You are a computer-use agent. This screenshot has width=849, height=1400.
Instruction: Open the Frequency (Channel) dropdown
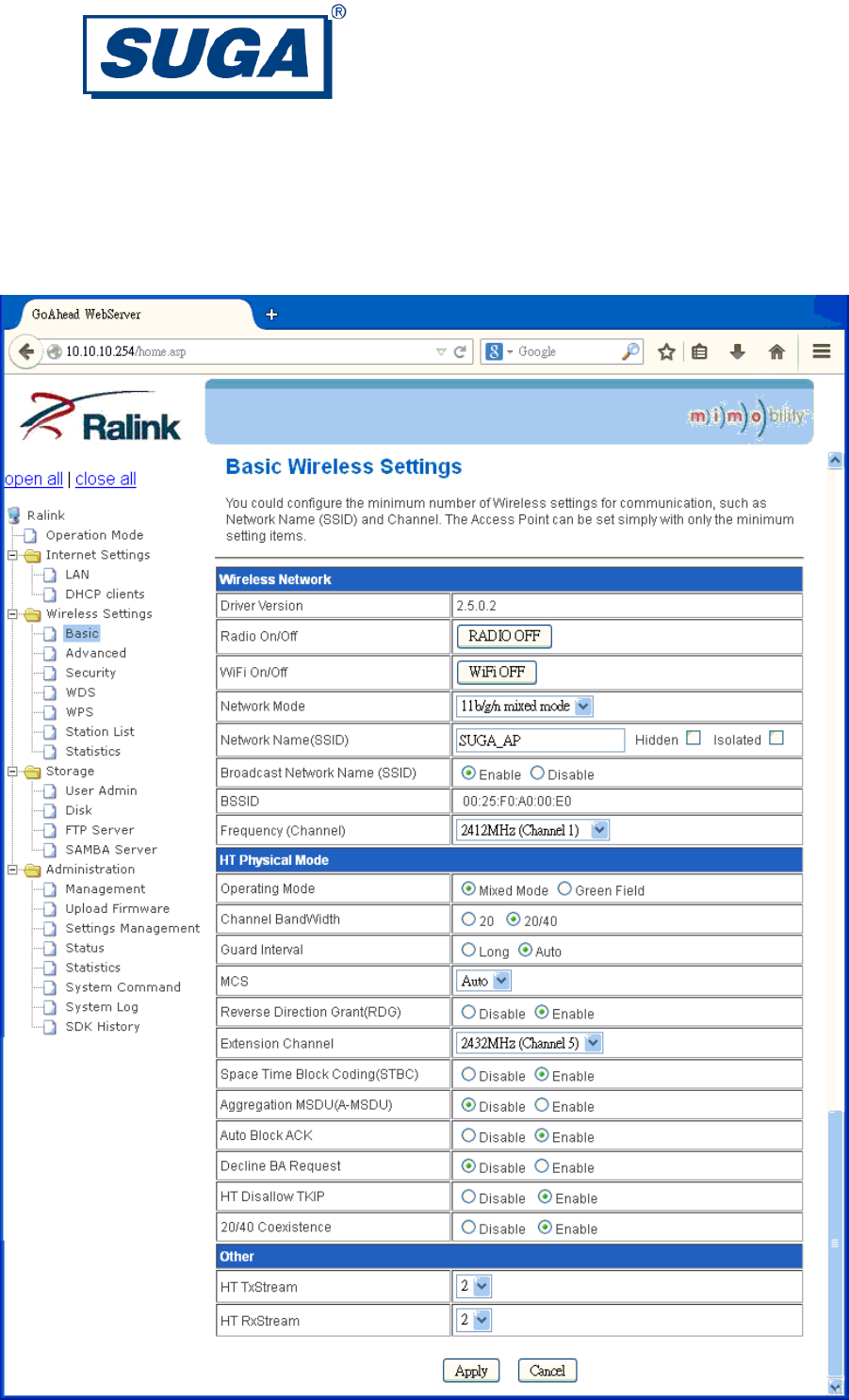pyautogui.click(x=533, y=830)
